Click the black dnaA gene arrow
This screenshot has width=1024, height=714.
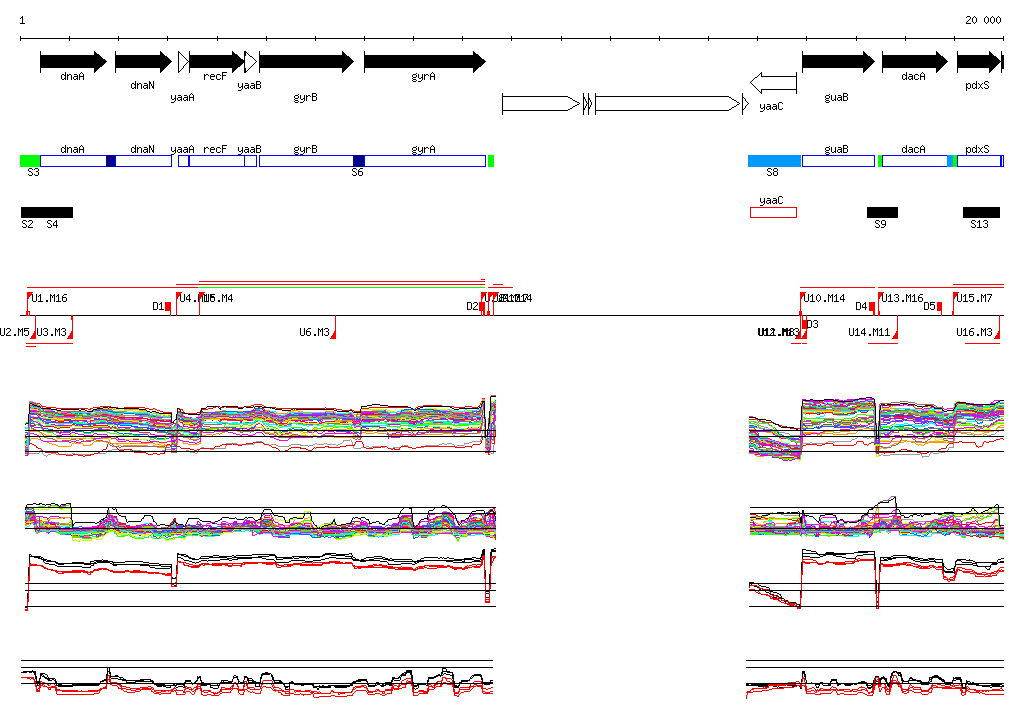pyautogui.click(x=72, y=62)
